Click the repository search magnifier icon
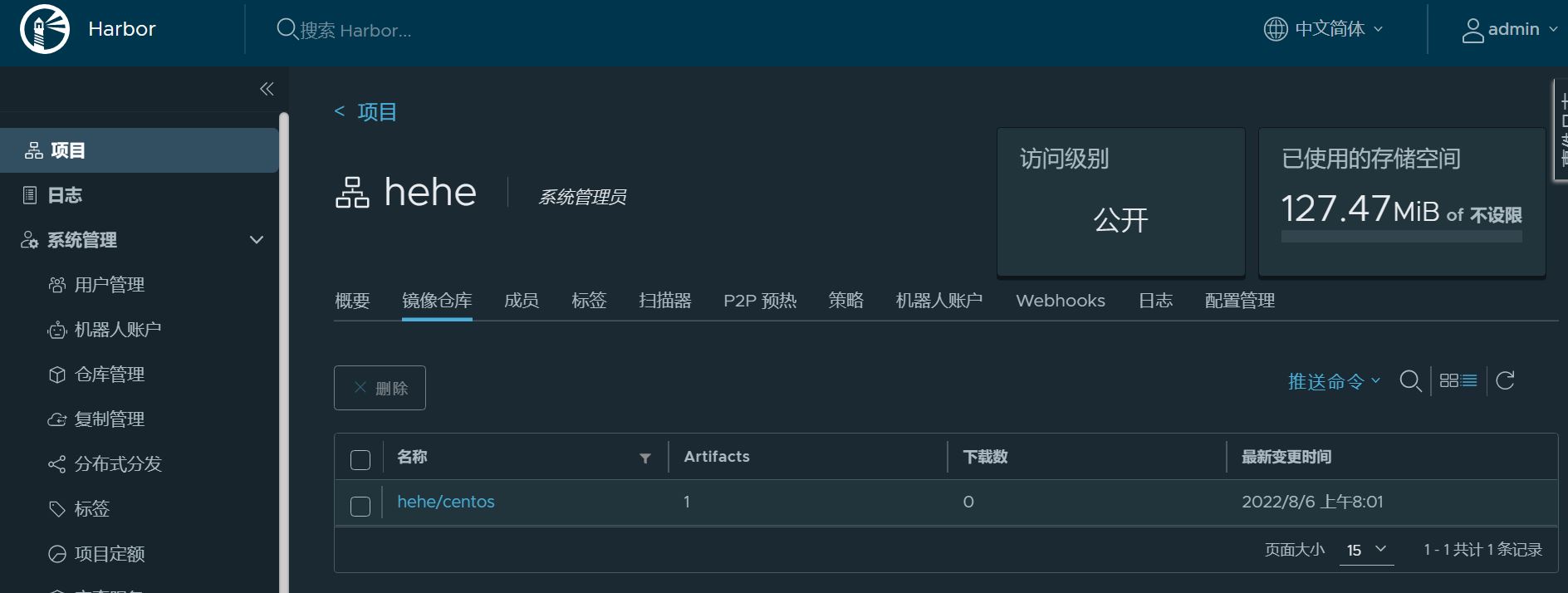 tap(1410, 381)
